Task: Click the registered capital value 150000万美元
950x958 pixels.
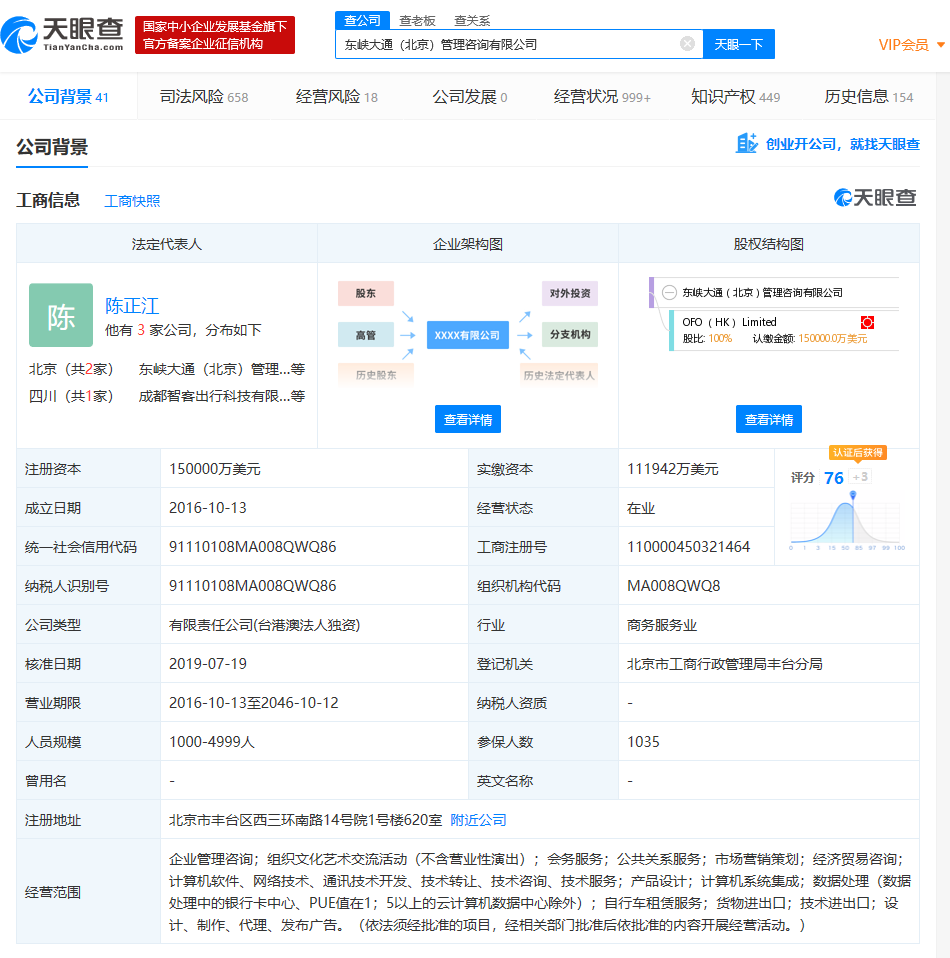Action: 214,469
